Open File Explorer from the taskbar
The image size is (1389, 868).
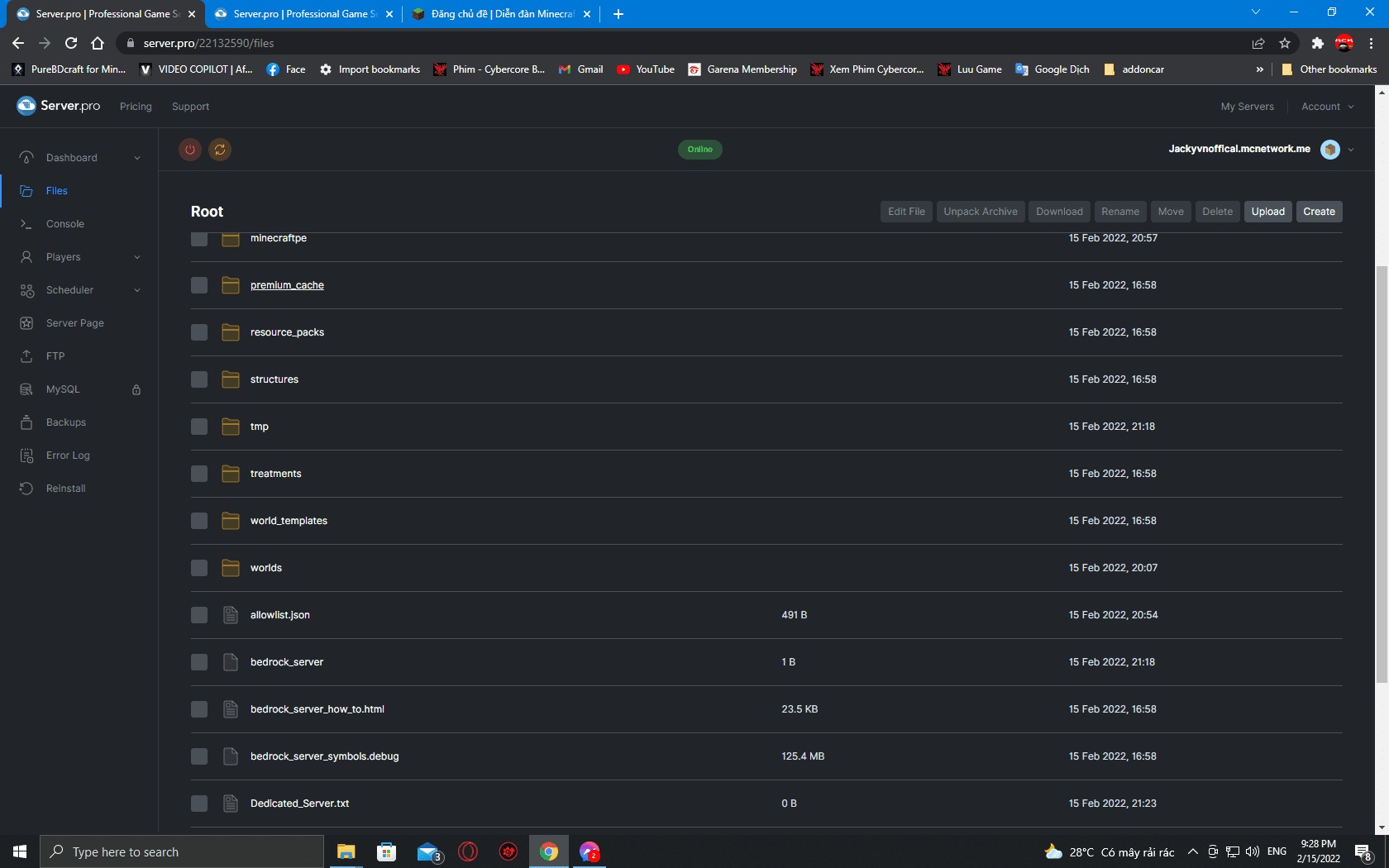pyautogui.click(x=346, y=851)
